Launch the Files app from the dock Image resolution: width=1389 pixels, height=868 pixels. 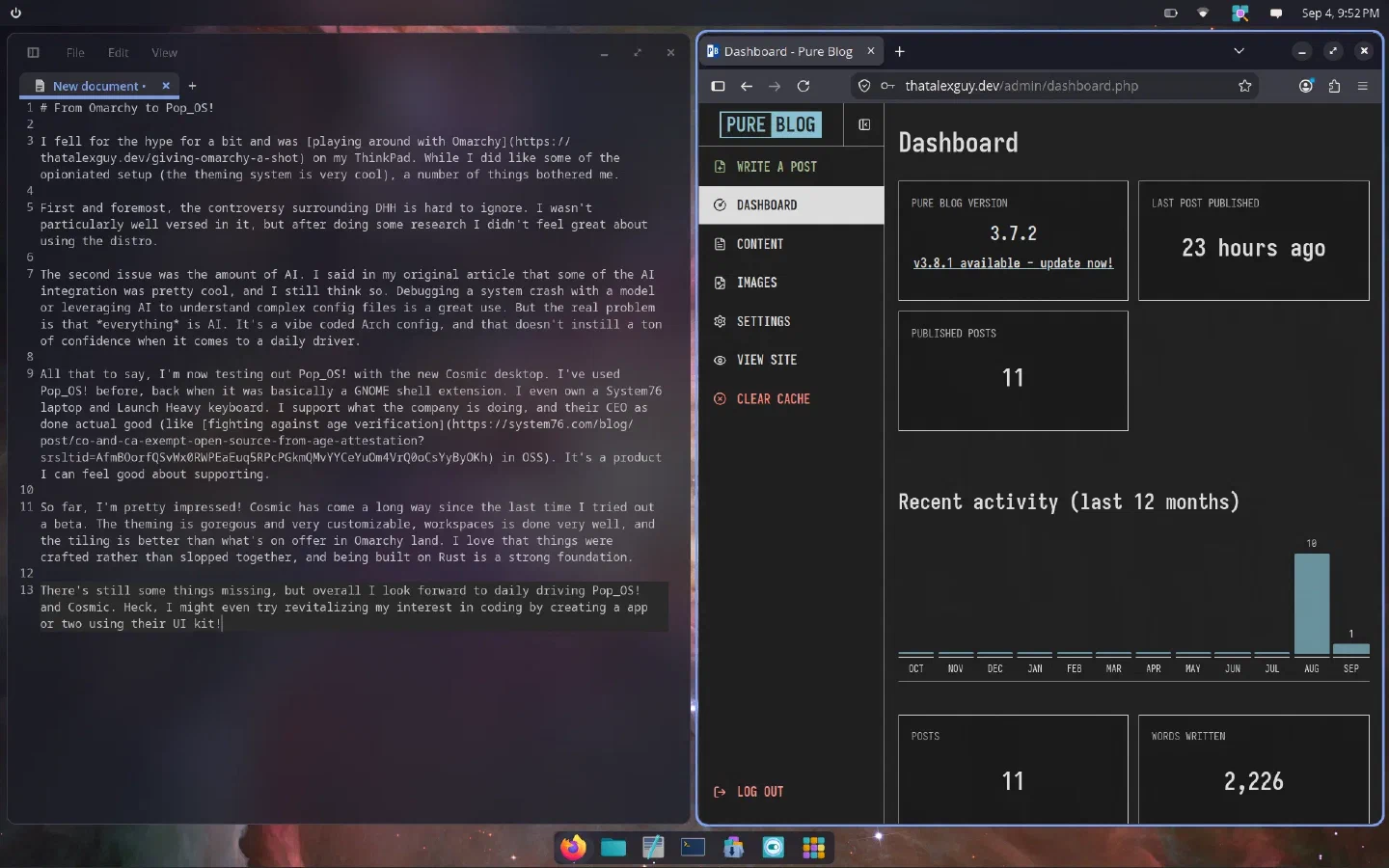pyautogui.click(x=613, y=848)
